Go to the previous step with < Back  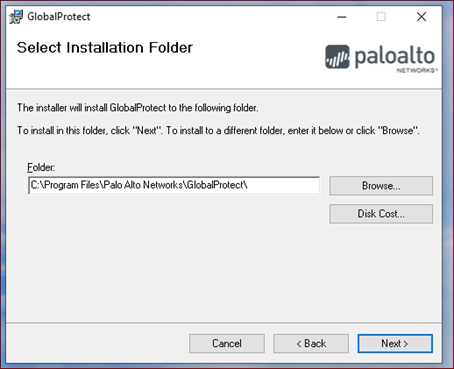pyautogui.click(x=311, y=343)
